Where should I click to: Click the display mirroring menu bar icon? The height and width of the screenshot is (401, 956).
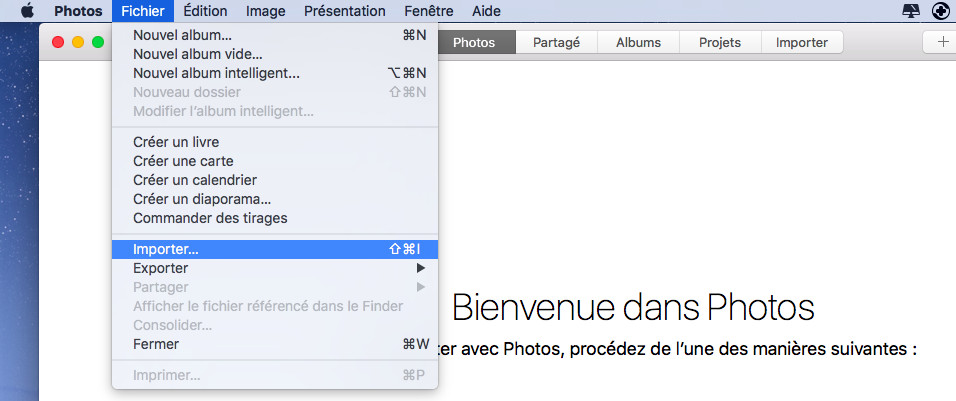point(913,11)
